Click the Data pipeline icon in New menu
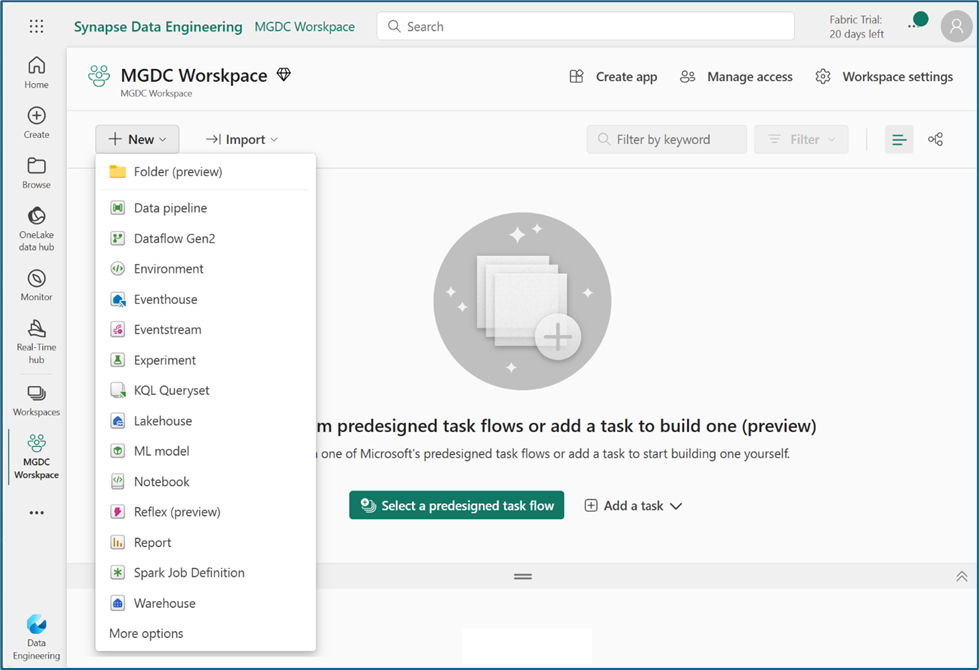Image resolution: width=979 pixels, height=670 pixels. point(117,208)
